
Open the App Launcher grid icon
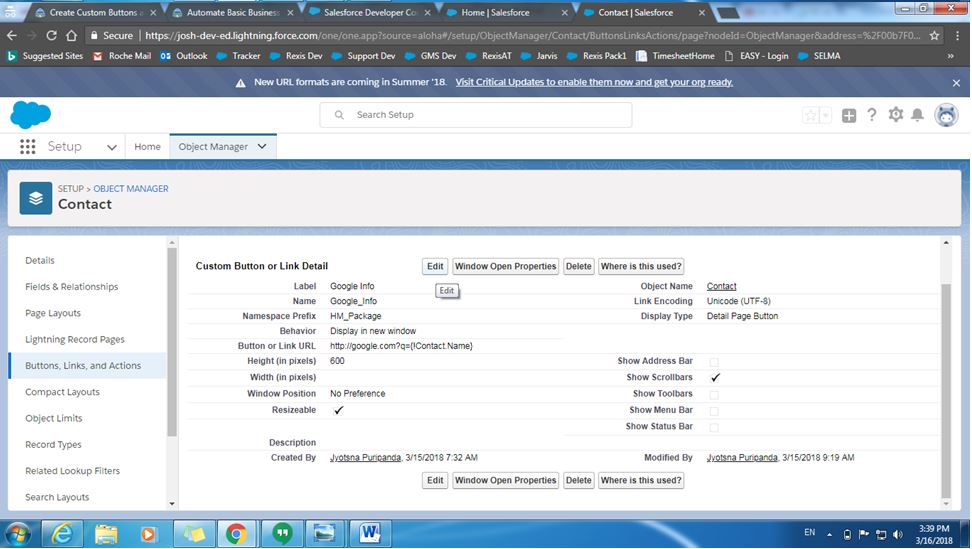click(27, 146)
